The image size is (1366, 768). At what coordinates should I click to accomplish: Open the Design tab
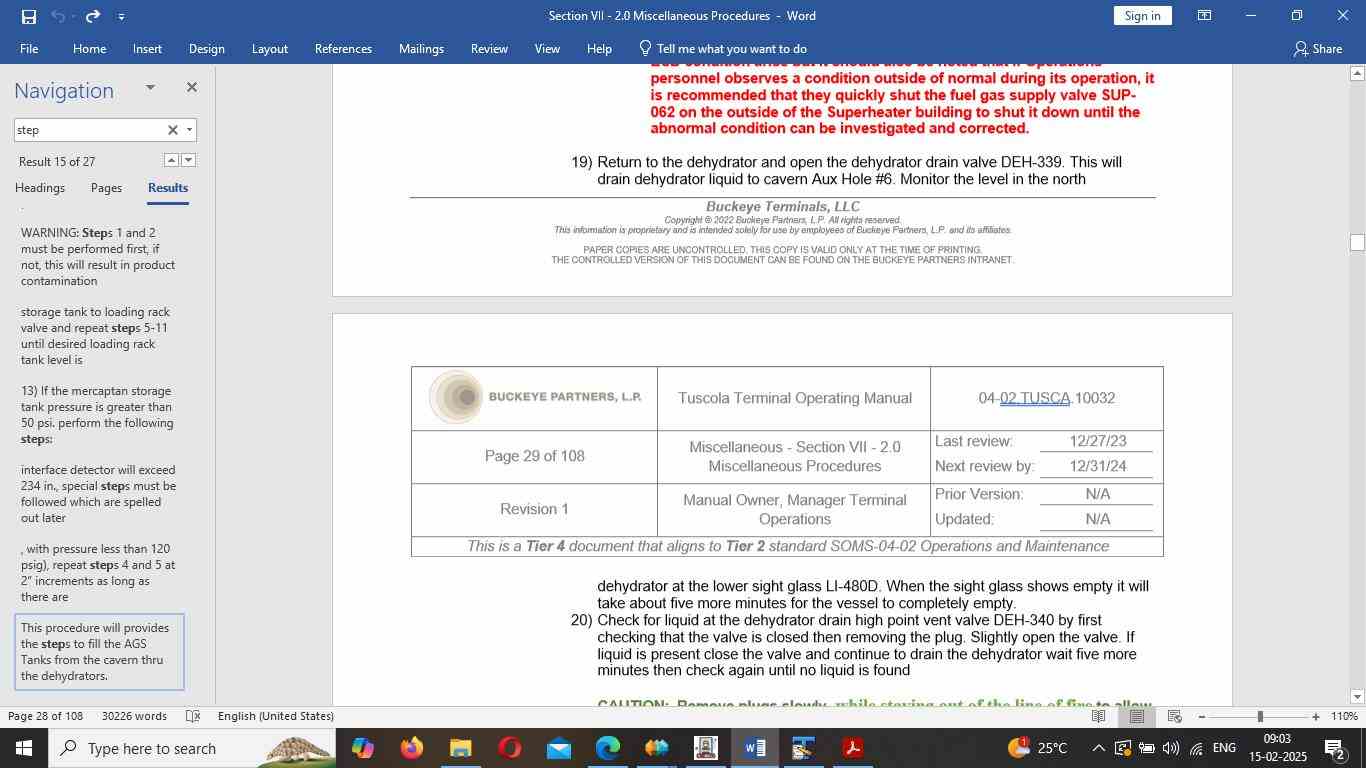click(x=206, y=48)
